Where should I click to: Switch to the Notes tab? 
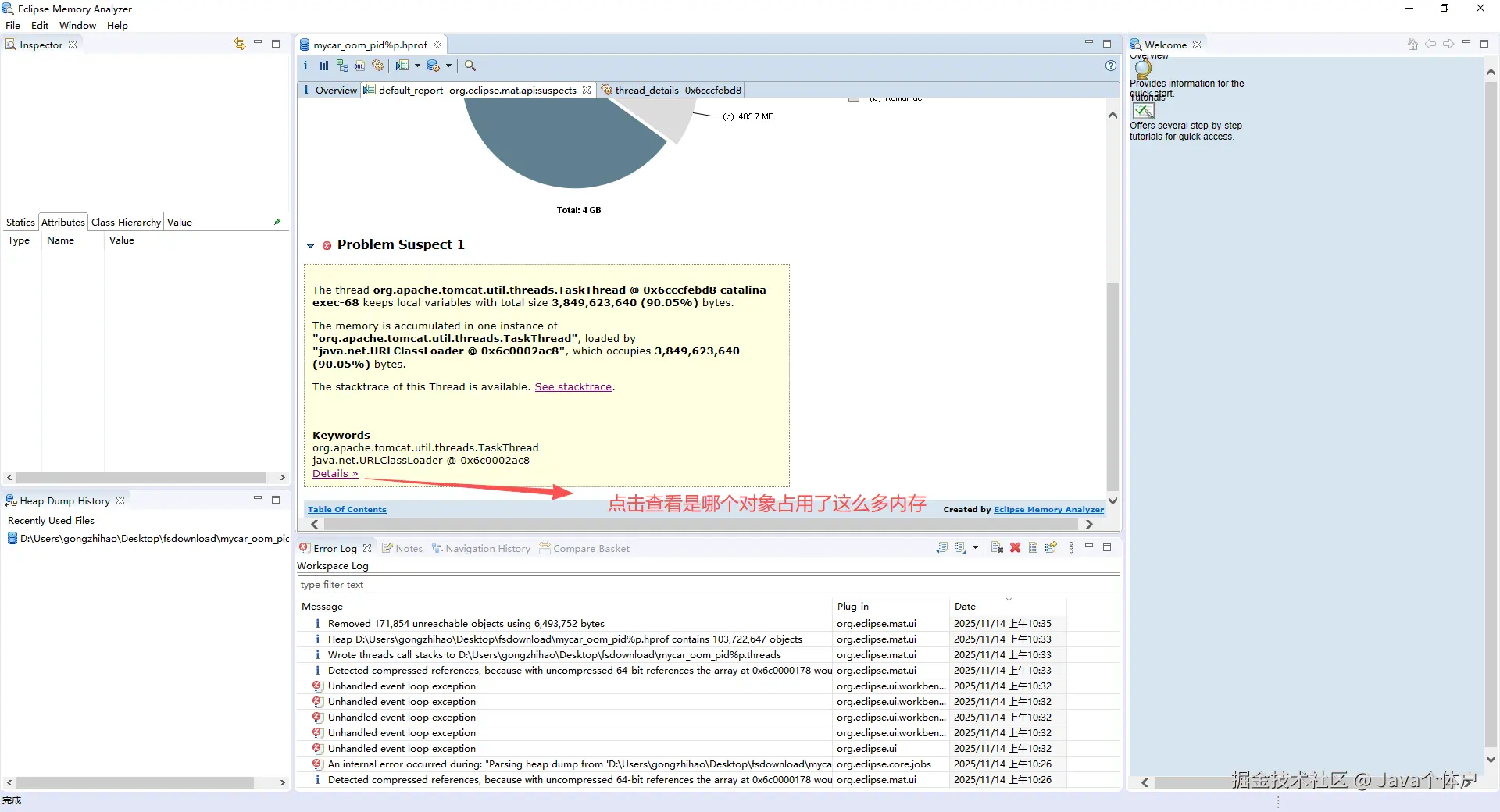(x=402, y=548)
